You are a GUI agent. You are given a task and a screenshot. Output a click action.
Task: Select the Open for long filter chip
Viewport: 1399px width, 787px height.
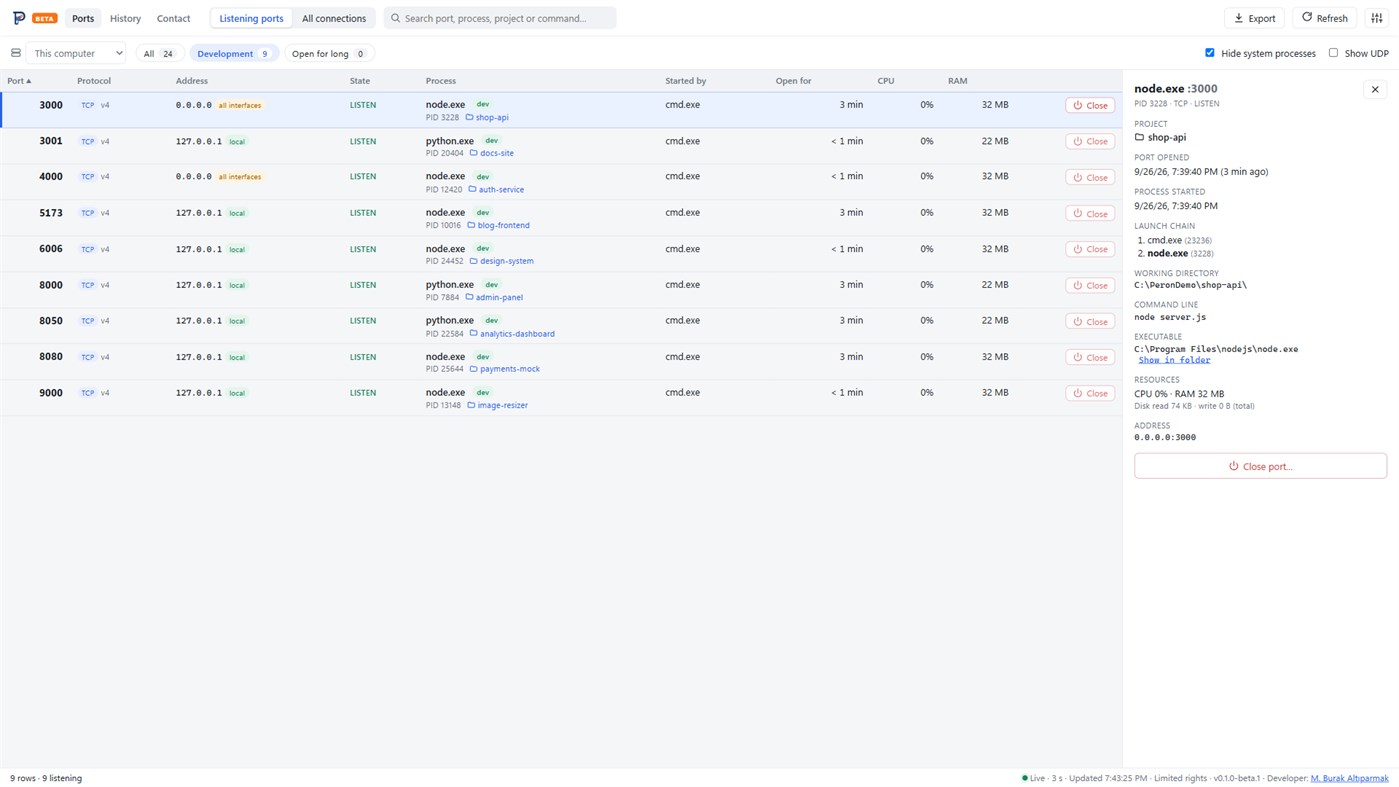click(329, 53)
